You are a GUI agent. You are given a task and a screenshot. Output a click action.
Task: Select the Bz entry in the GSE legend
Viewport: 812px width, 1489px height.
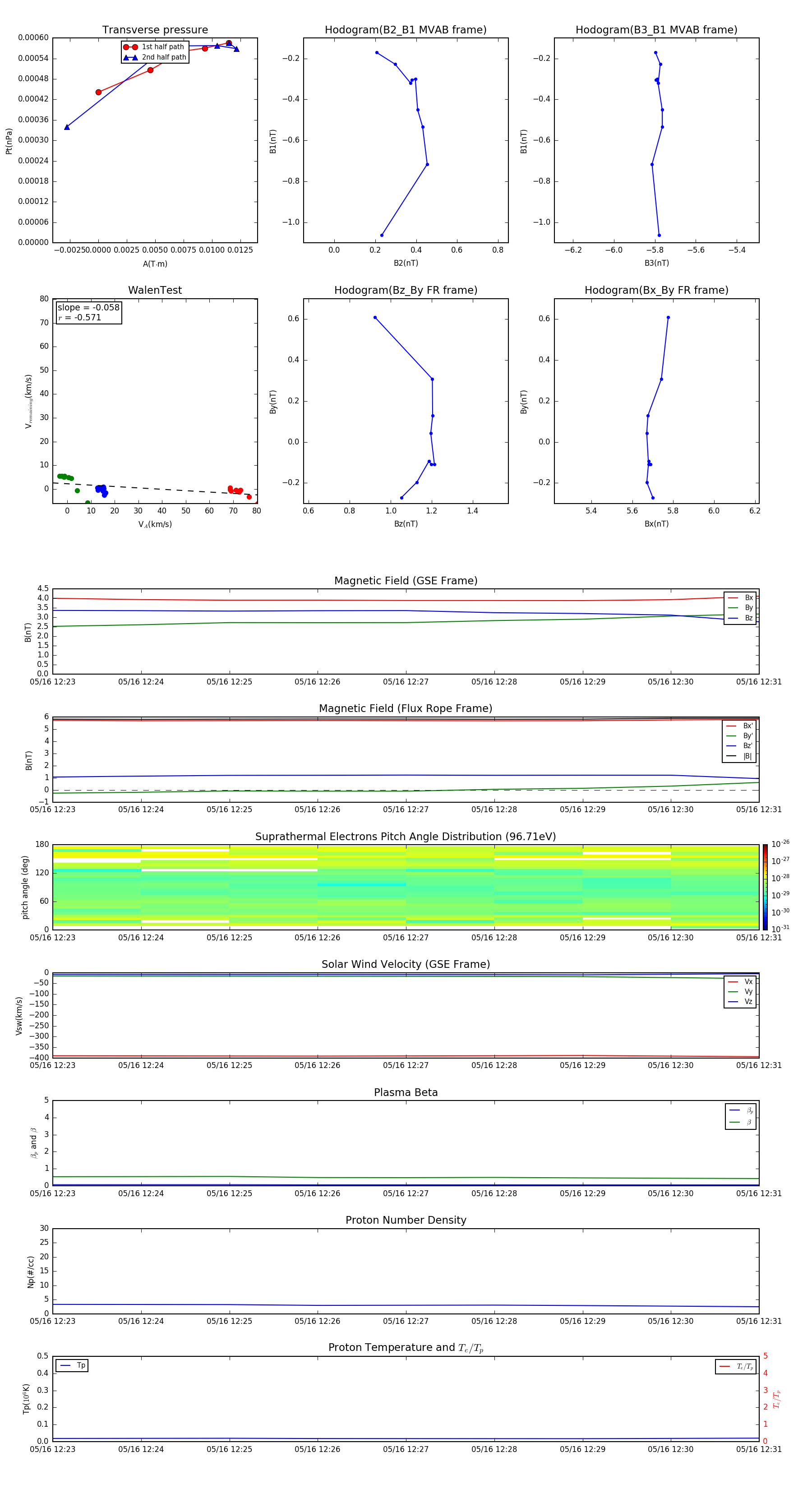740,619
